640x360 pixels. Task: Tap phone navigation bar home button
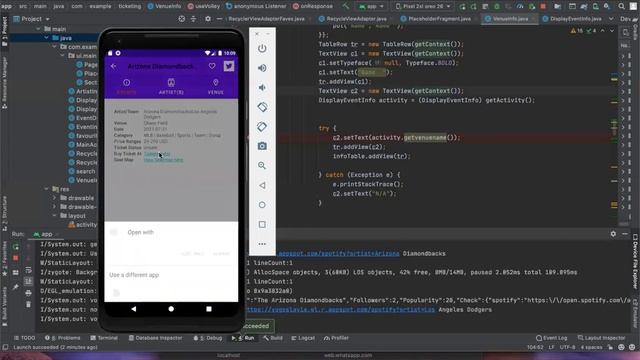tap(171, 309)
